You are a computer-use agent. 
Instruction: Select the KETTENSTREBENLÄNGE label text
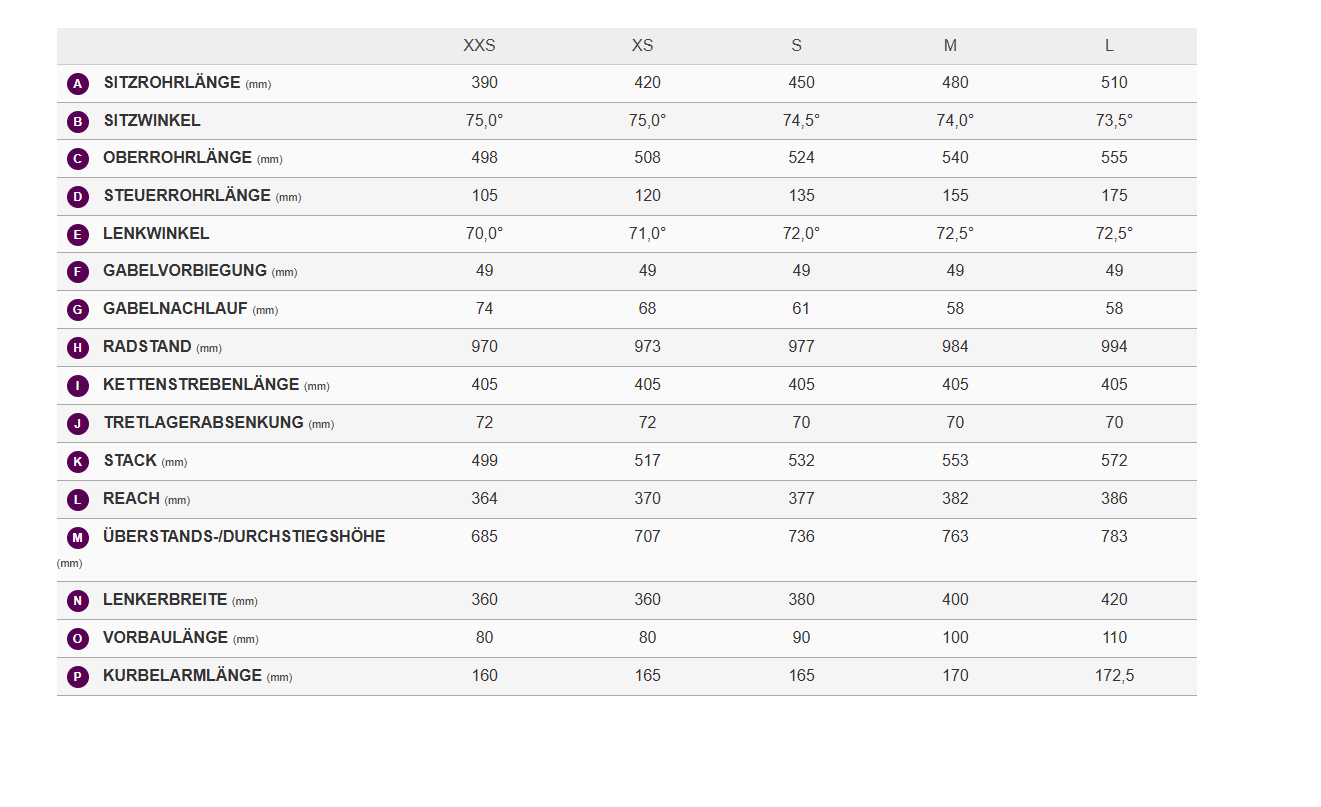click(x=201, y=384)
